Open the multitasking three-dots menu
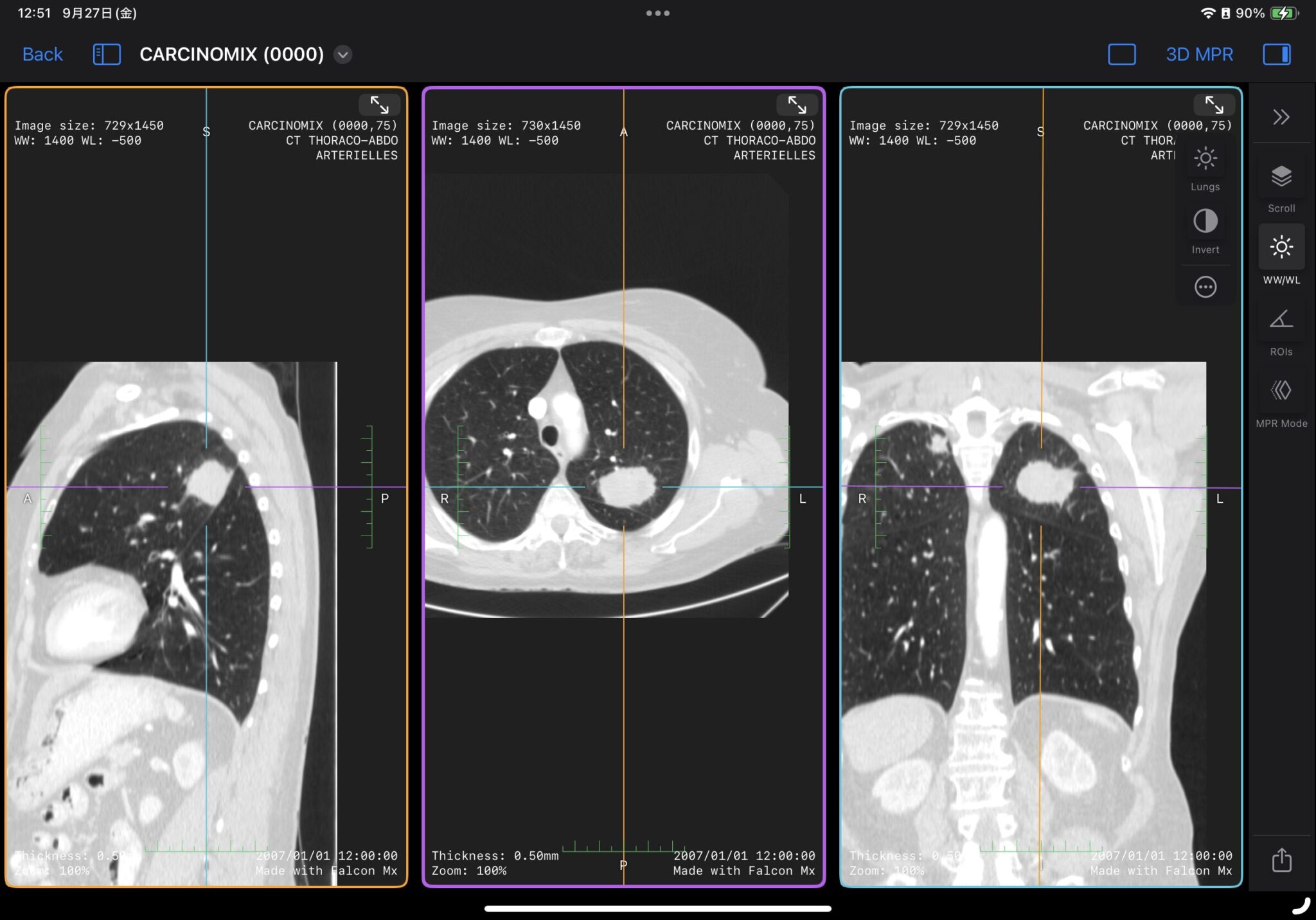The width and height of the screenshot is (1316, 920). pyautogui.click(x=658, y=13)
